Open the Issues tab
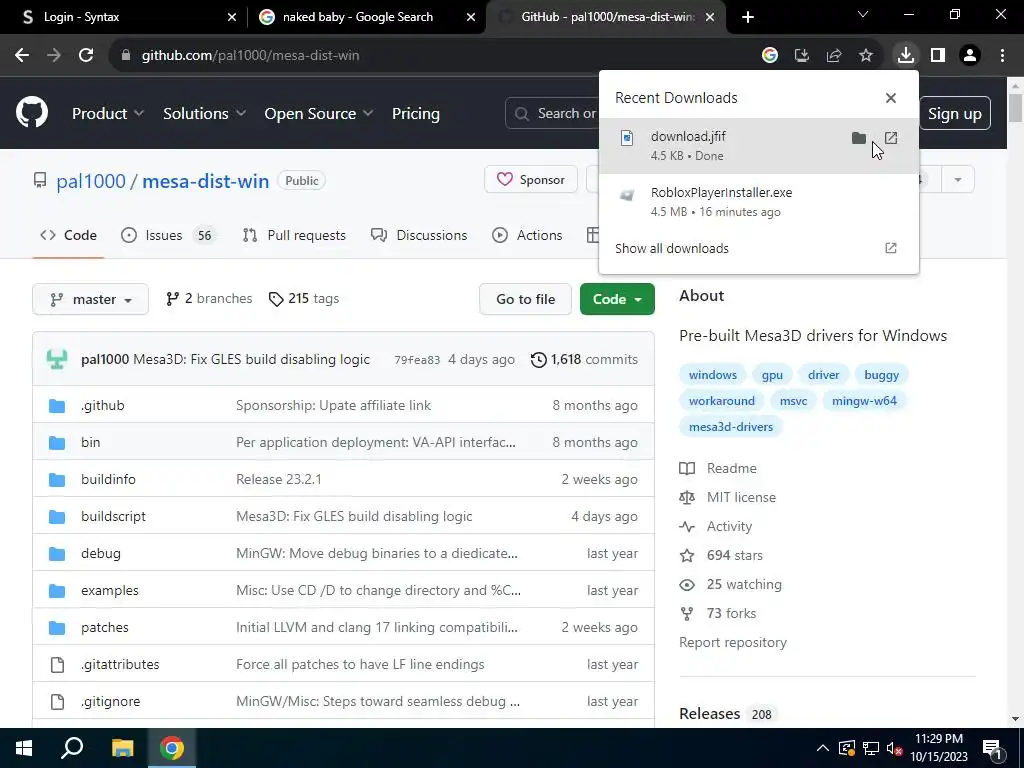The width and height of the screenshot is (1024, 768). (168, 235)
